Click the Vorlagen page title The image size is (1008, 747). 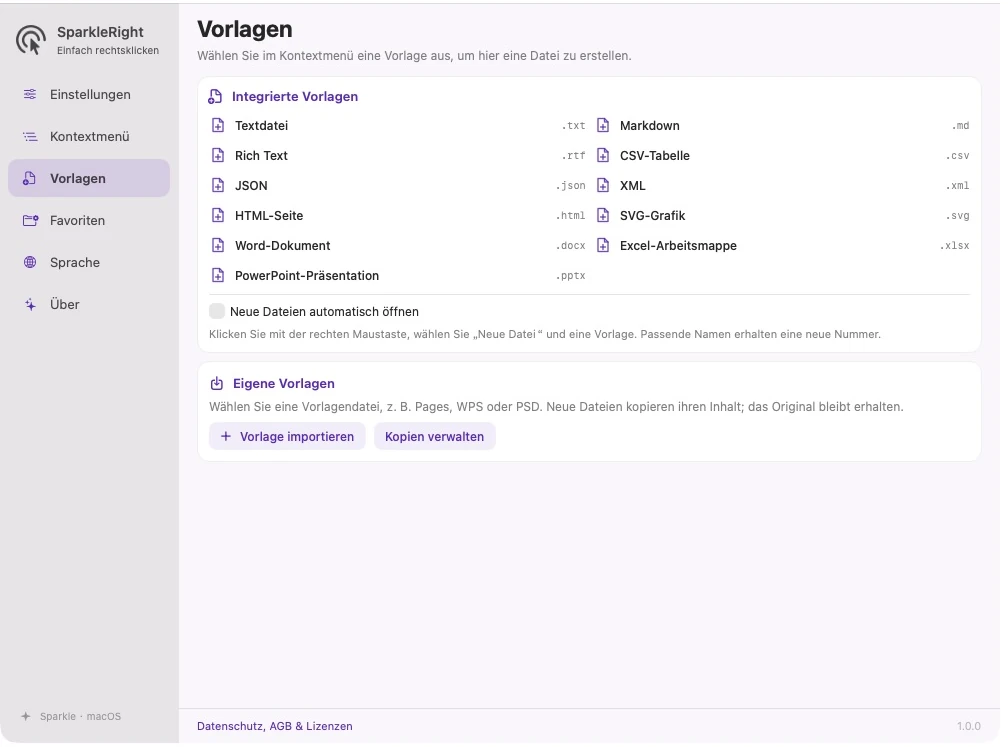click(245, 30)
